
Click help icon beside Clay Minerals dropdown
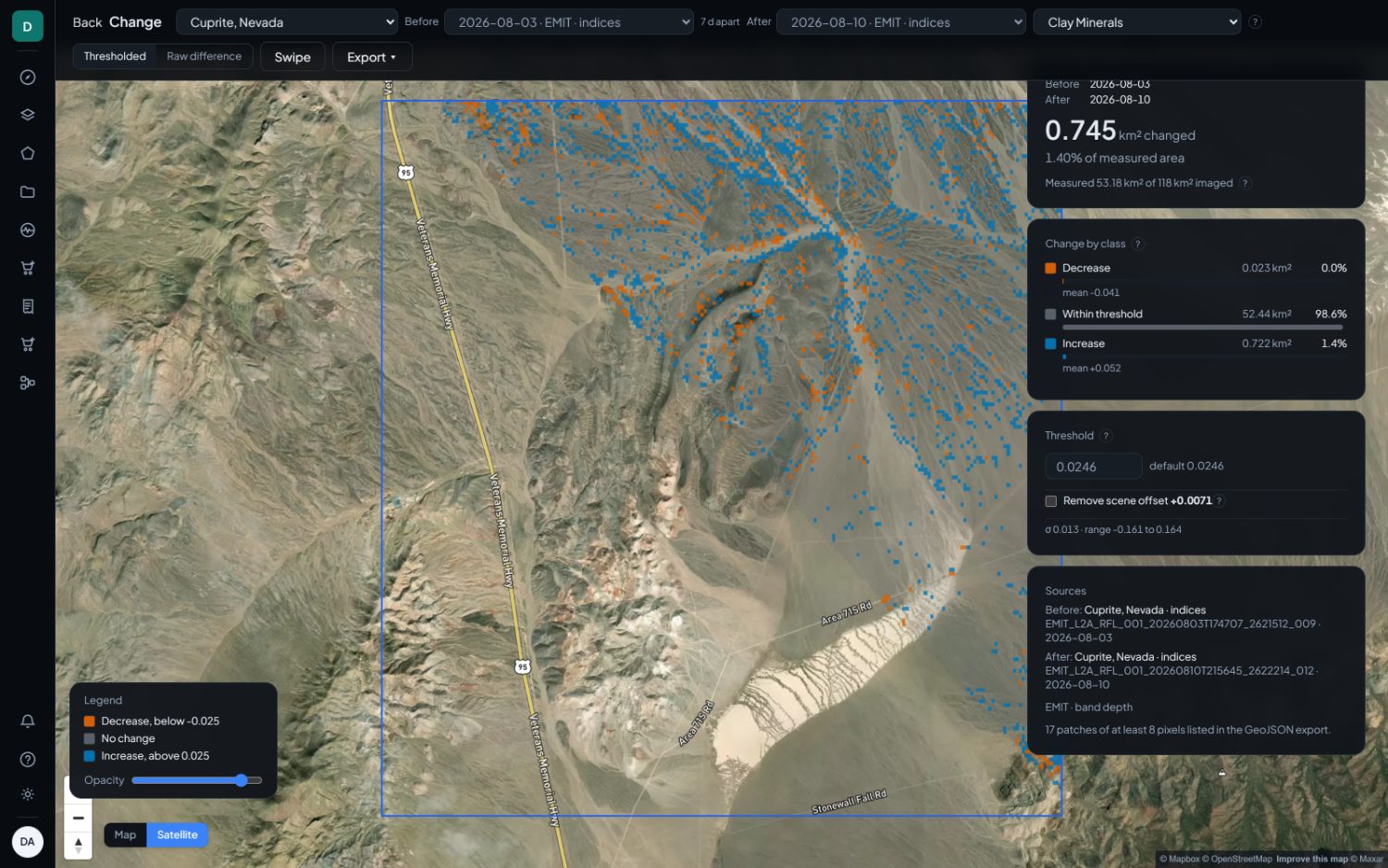point(1255,22)
